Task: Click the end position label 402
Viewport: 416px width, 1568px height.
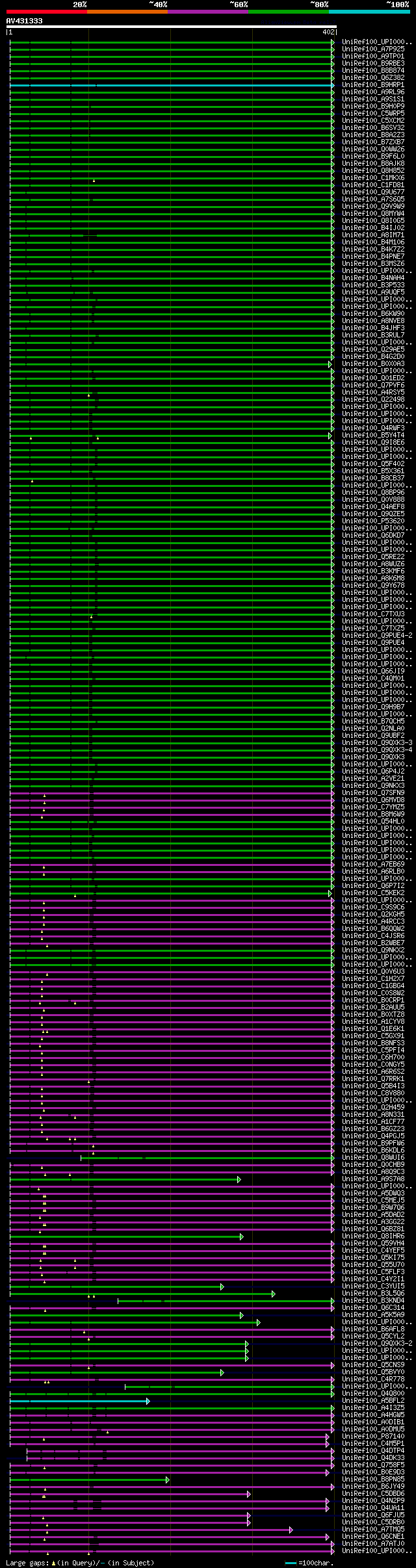Action: pos(328,32)
